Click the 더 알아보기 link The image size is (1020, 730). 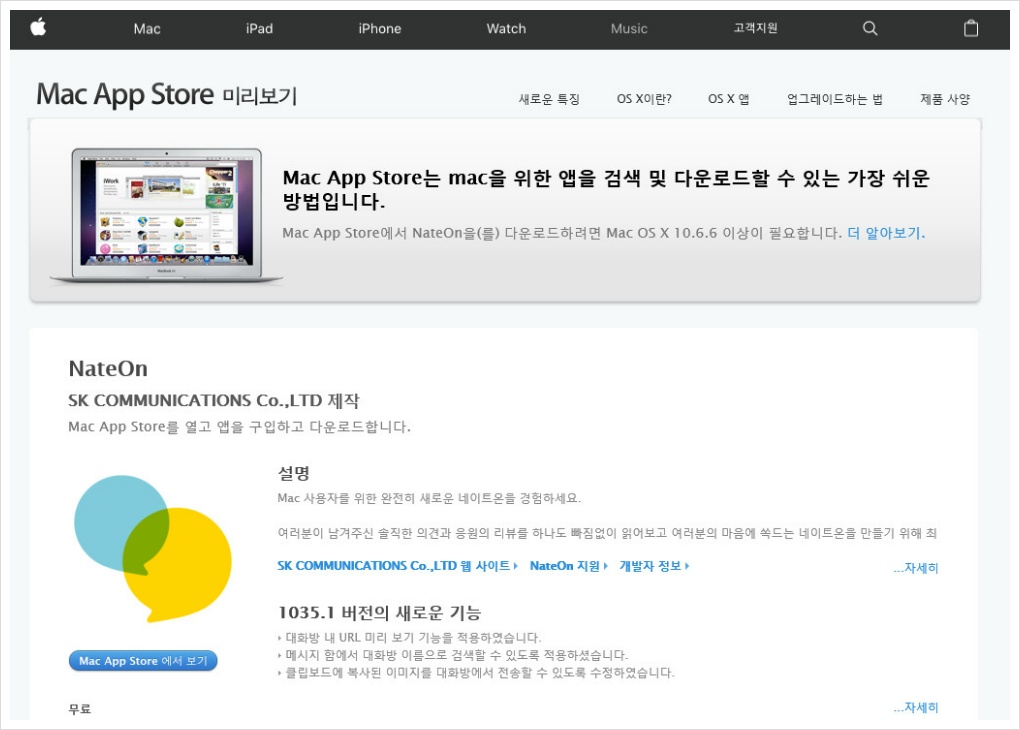886,233
